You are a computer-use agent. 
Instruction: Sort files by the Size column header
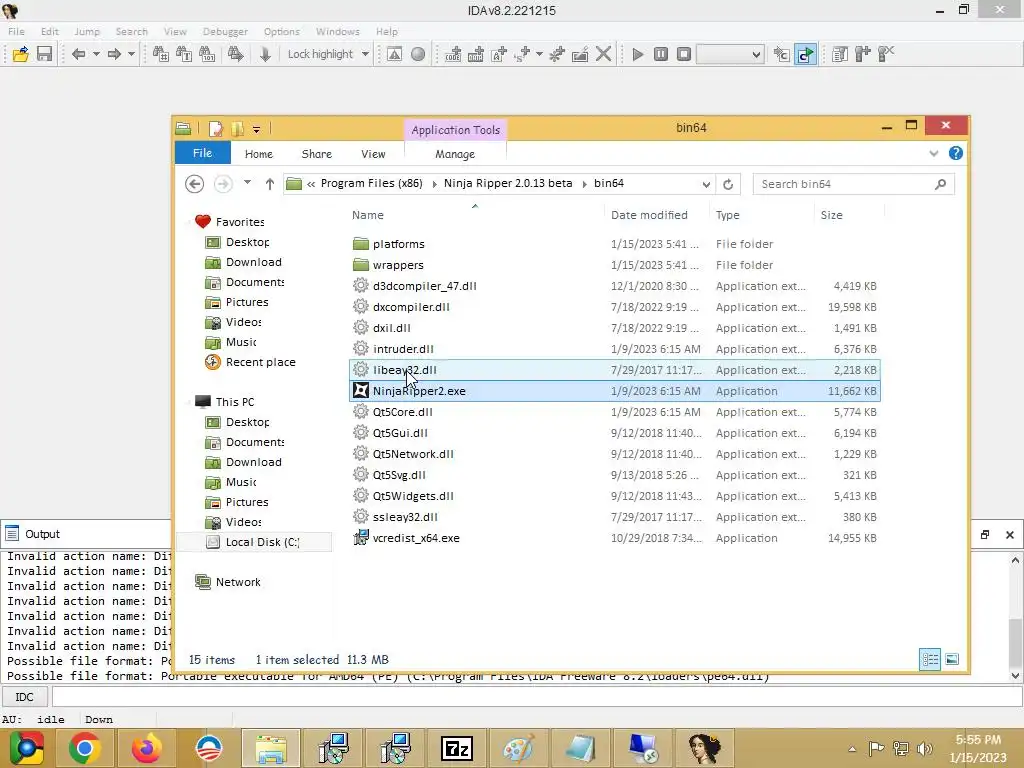[831, 215]
